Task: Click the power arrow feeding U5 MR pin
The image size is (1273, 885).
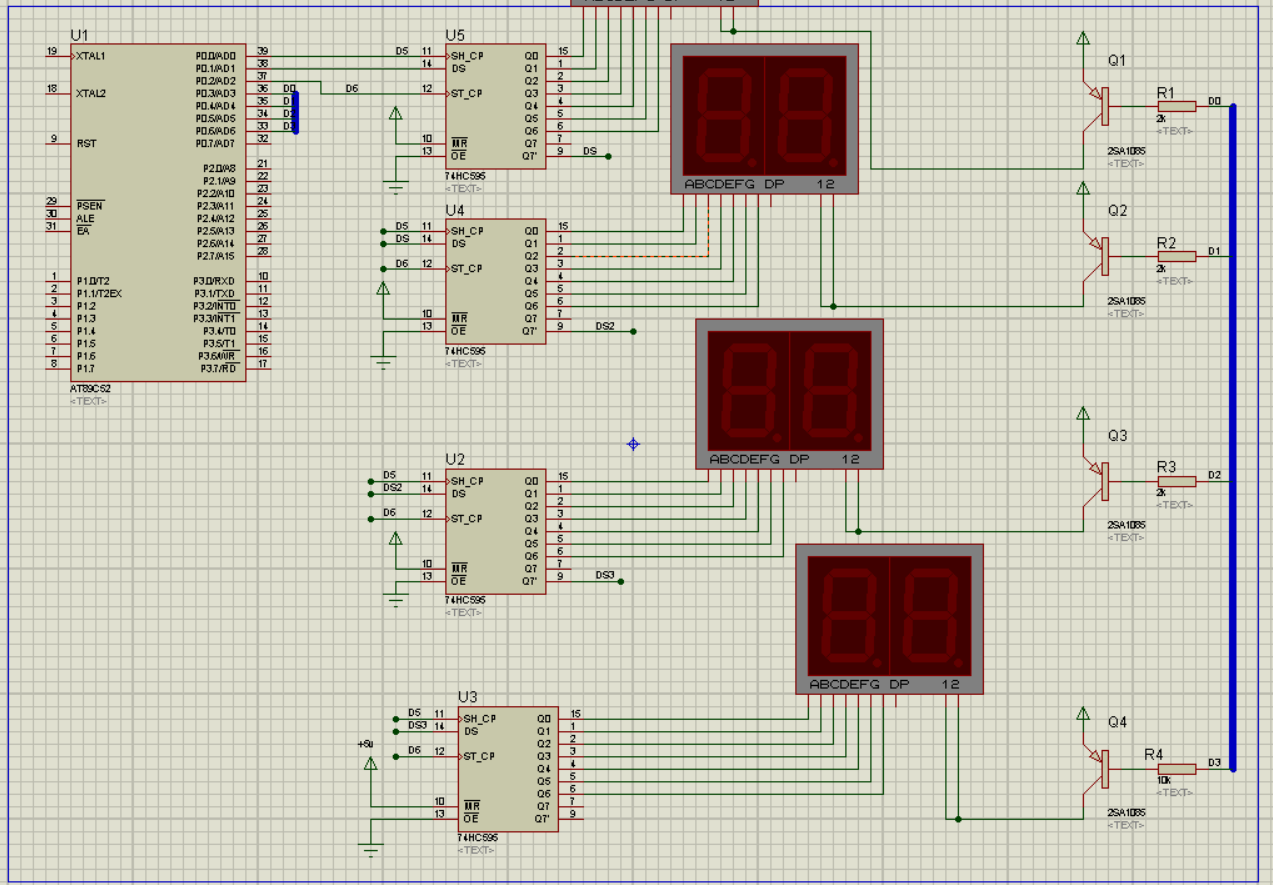Action: click(x=395, y=114)
